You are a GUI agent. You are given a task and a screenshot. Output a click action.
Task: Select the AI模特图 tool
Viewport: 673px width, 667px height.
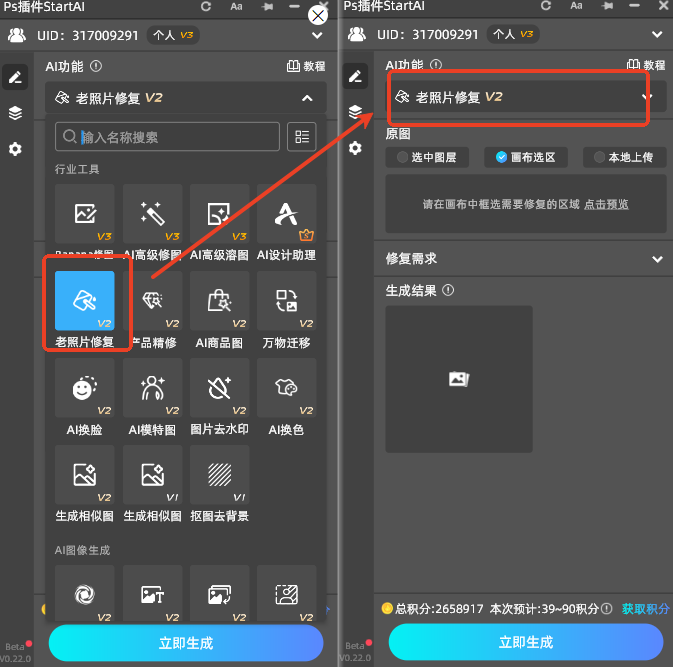152,388
